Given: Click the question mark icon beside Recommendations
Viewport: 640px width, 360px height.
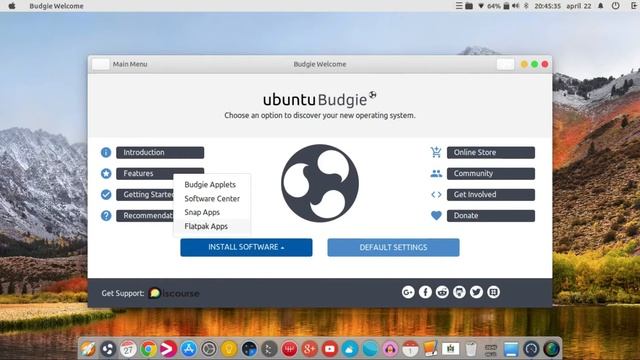Looking at the screenshot, I should 106,216.
